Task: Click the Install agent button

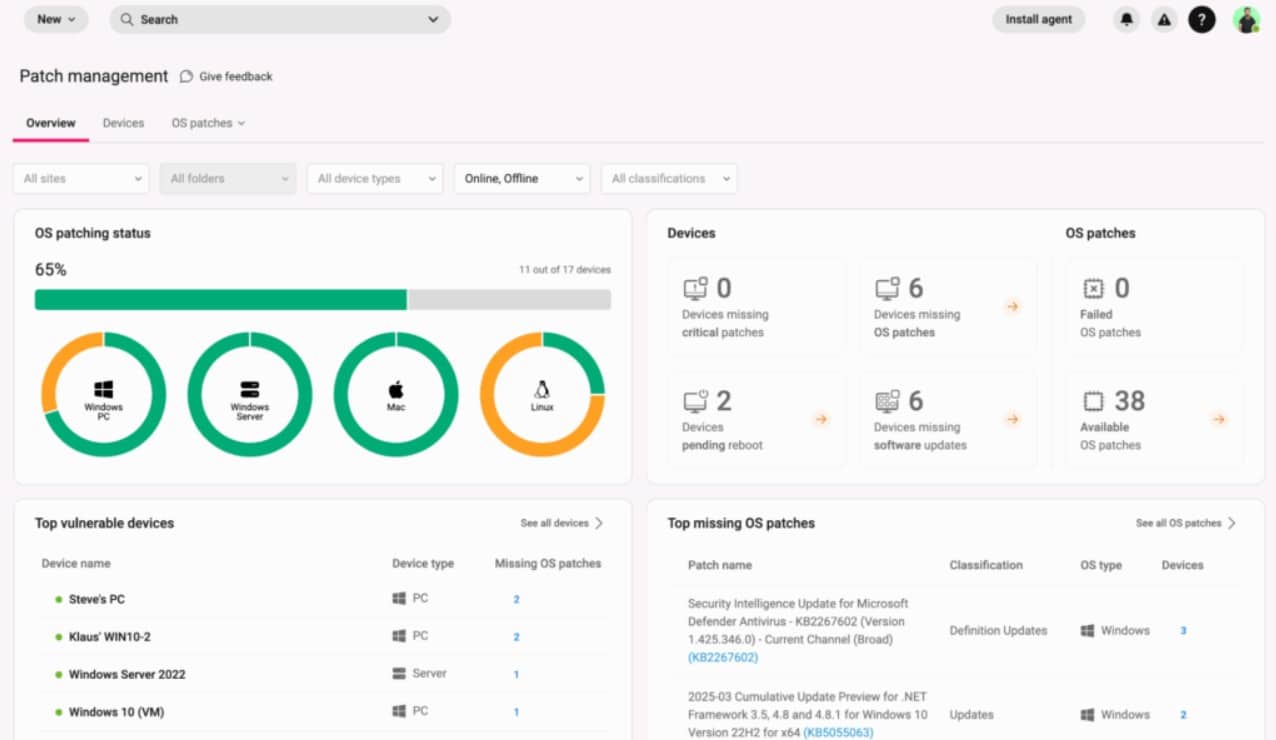Action: 1038,19
